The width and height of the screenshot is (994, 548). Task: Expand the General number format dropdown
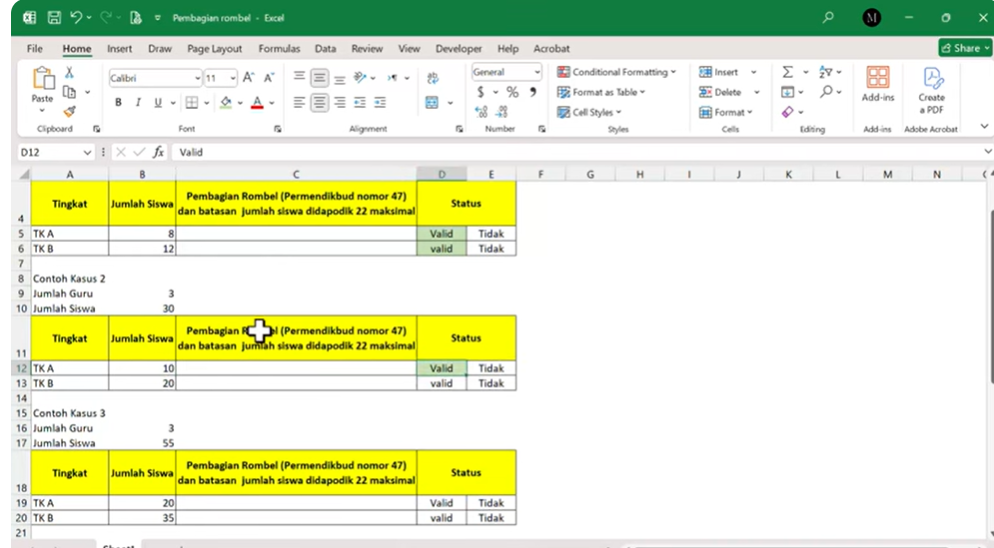coord(537,72)
